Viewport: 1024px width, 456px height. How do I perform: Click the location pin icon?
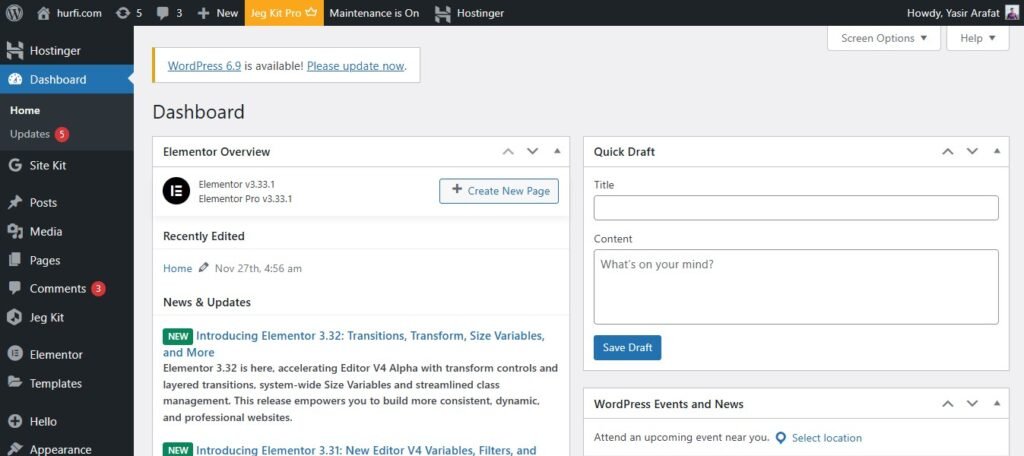click(781, 438)
